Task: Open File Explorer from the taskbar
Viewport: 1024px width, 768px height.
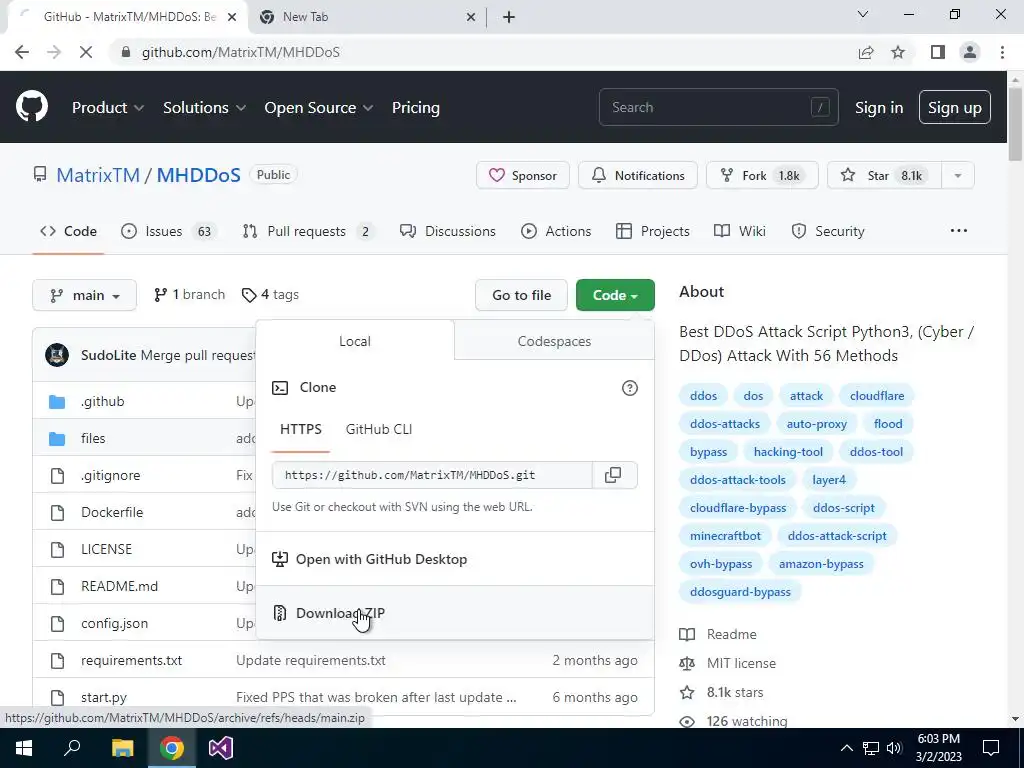Action: (x=122, y=748)
